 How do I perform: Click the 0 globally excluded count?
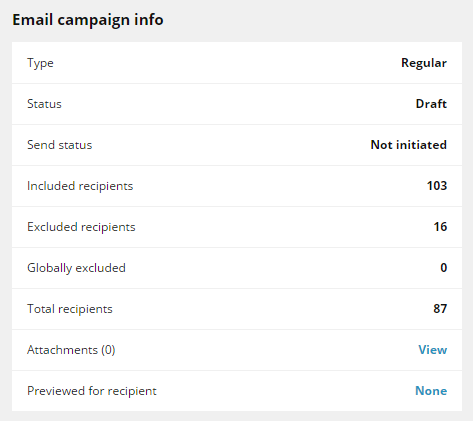443,268
